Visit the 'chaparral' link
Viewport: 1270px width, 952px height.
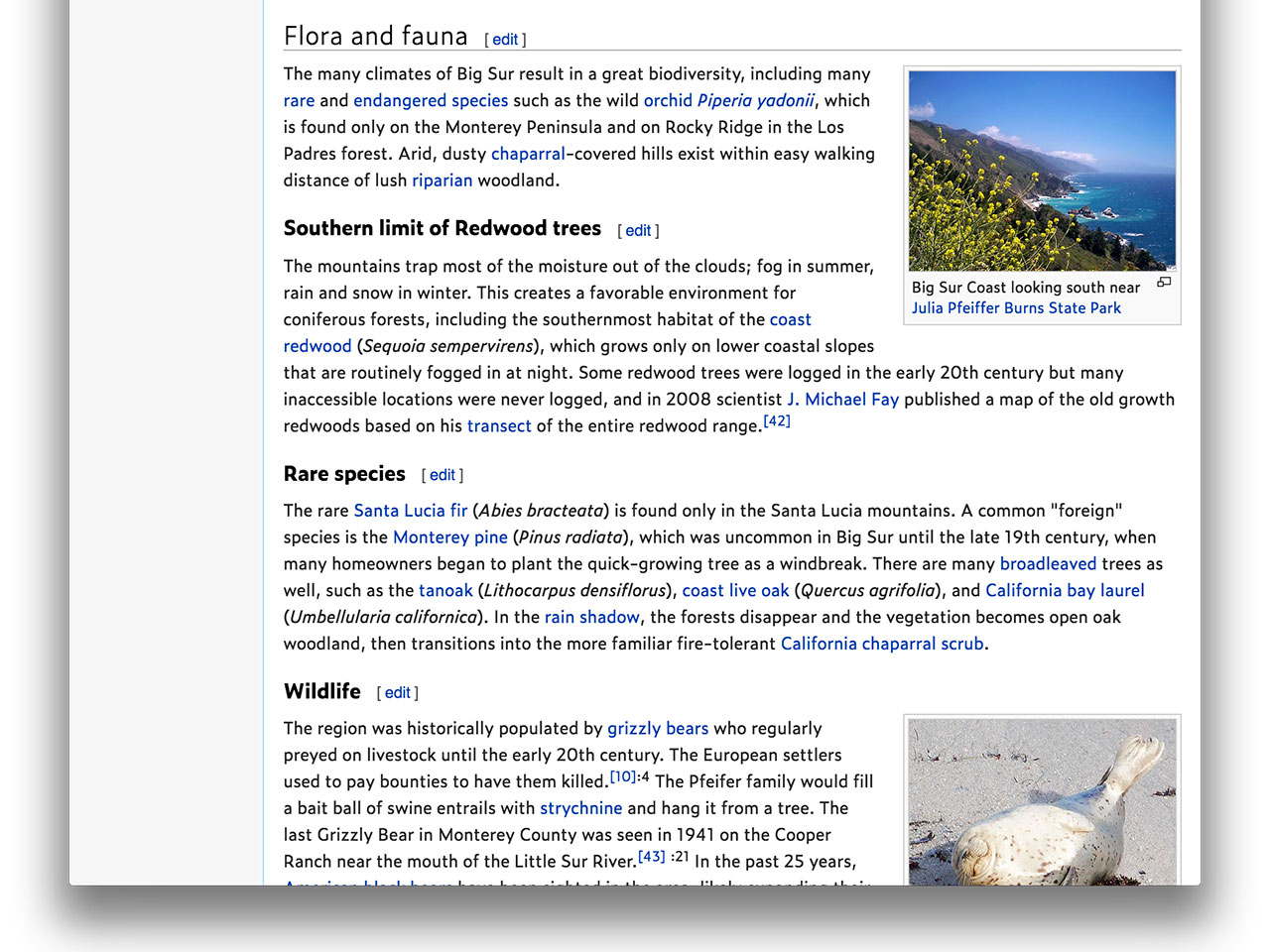(528, 154)
